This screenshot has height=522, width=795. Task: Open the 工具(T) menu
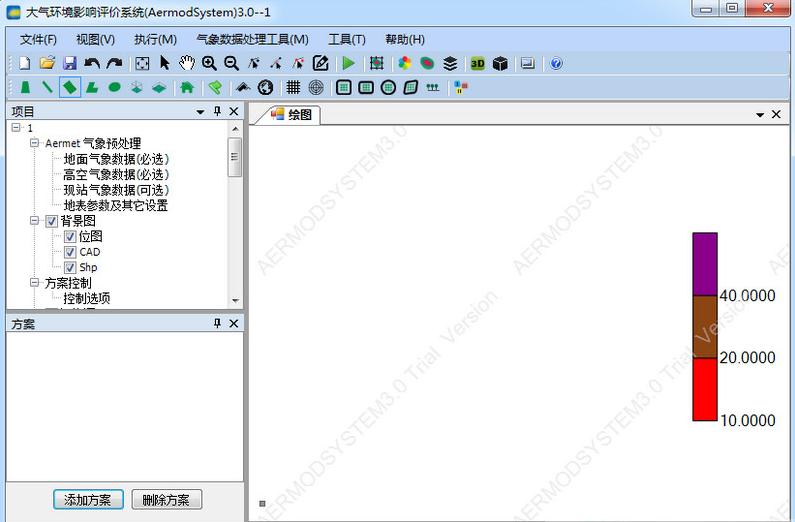347,40
